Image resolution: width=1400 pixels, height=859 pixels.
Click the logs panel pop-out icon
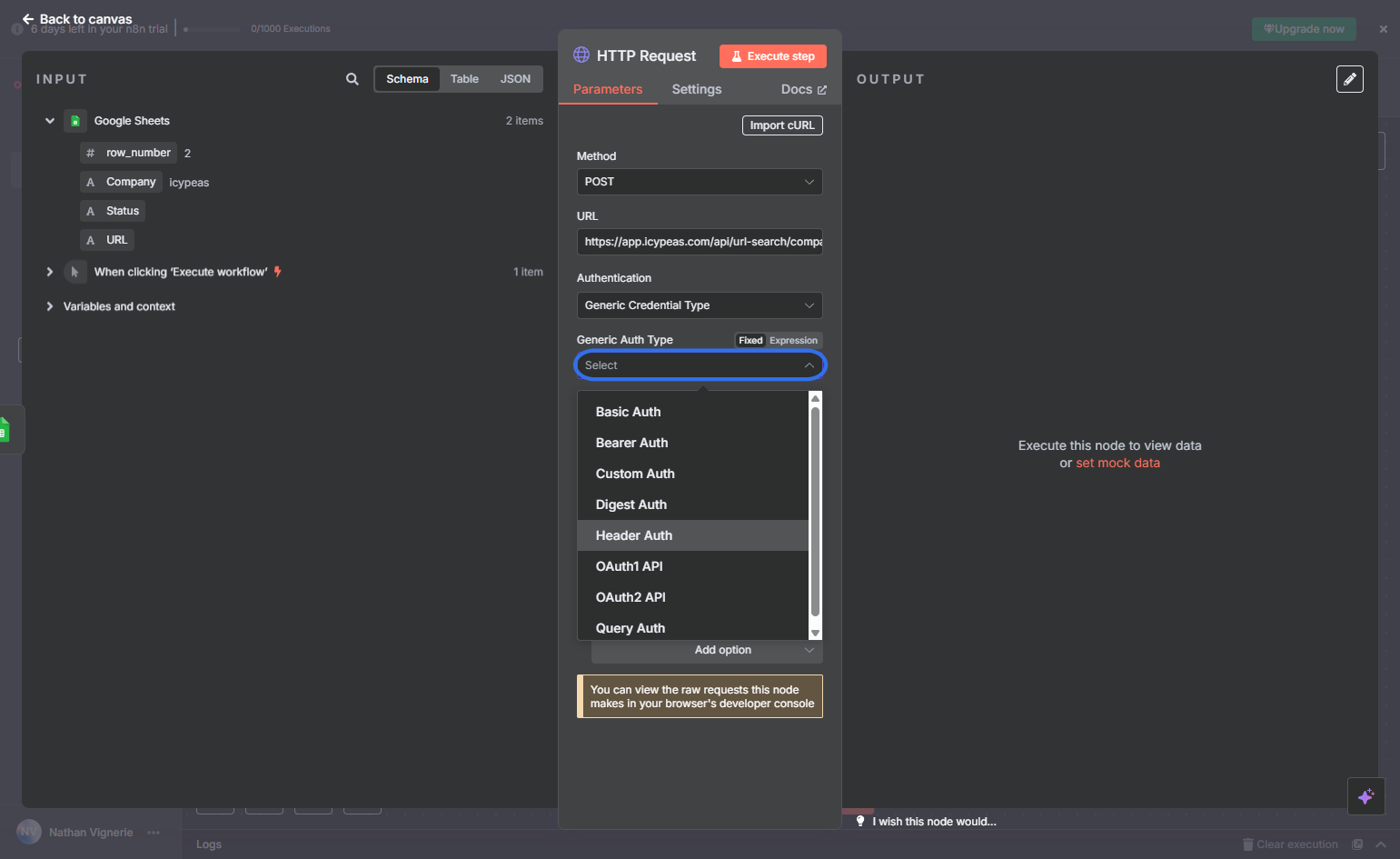(1357, 844)
